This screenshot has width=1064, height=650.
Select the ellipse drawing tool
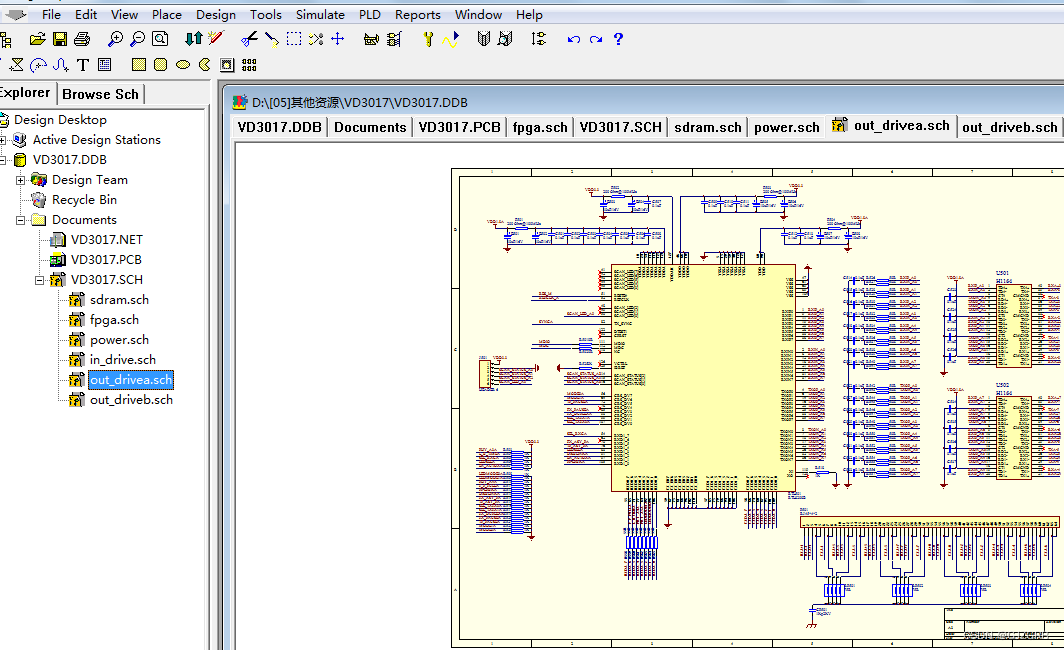(x=182, y=63)
